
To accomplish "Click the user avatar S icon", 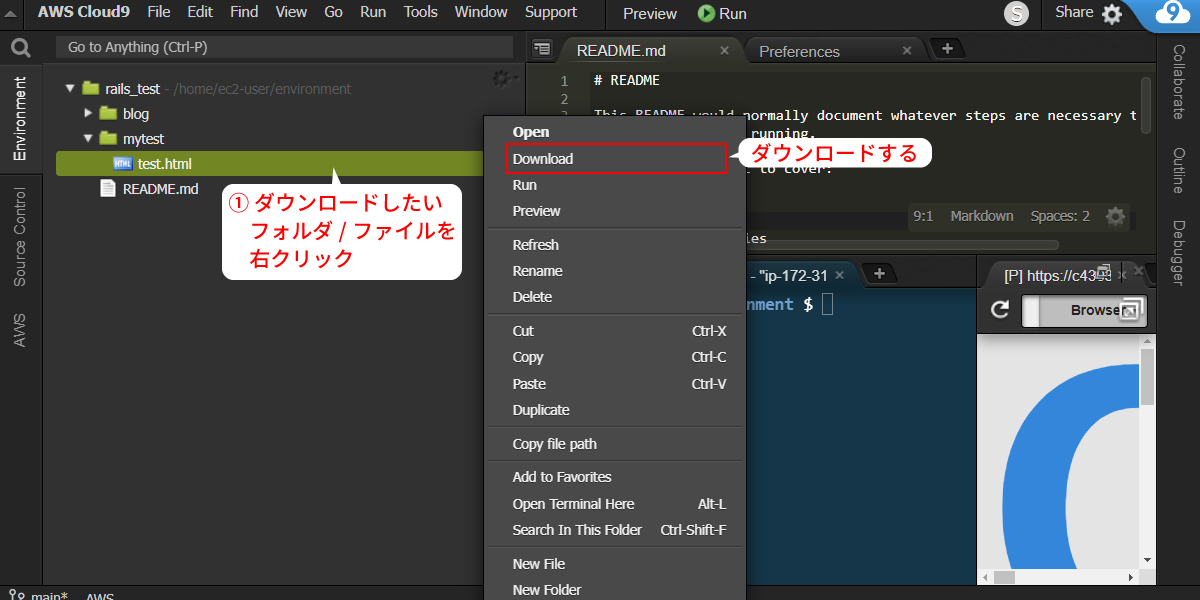I will click(x=1017, y=14).
